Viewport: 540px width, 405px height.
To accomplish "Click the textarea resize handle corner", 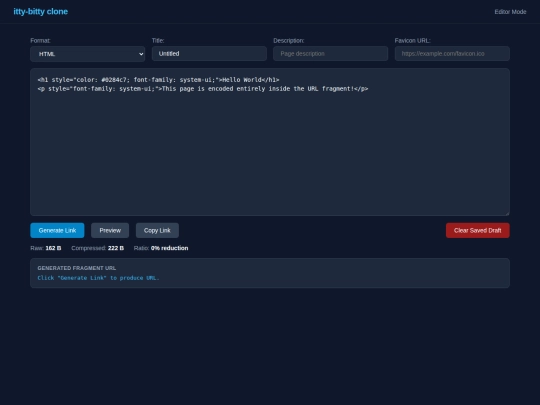I will tap(507, 214).
